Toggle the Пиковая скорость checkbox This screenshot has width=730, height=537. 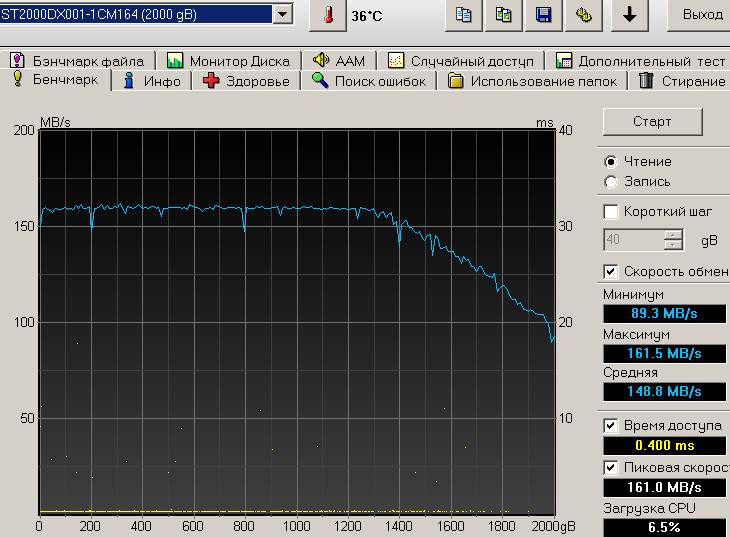[x=611, y=467]
